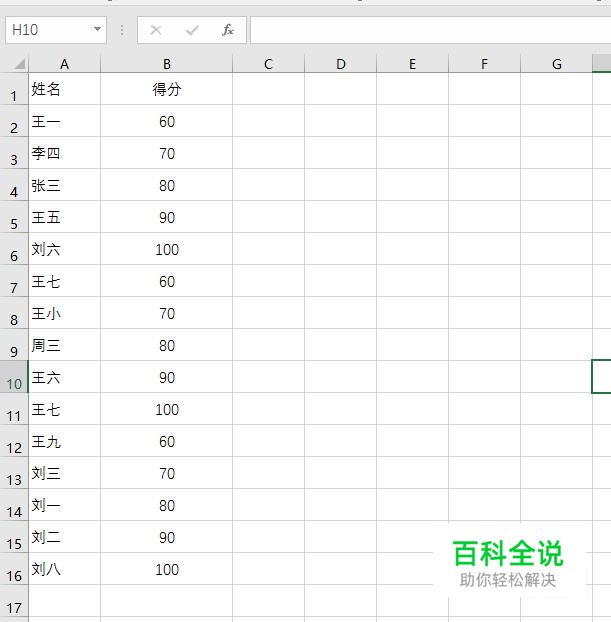Click into the formula bar field
Viewport: 611px width, 622px height.
[431, 30]
